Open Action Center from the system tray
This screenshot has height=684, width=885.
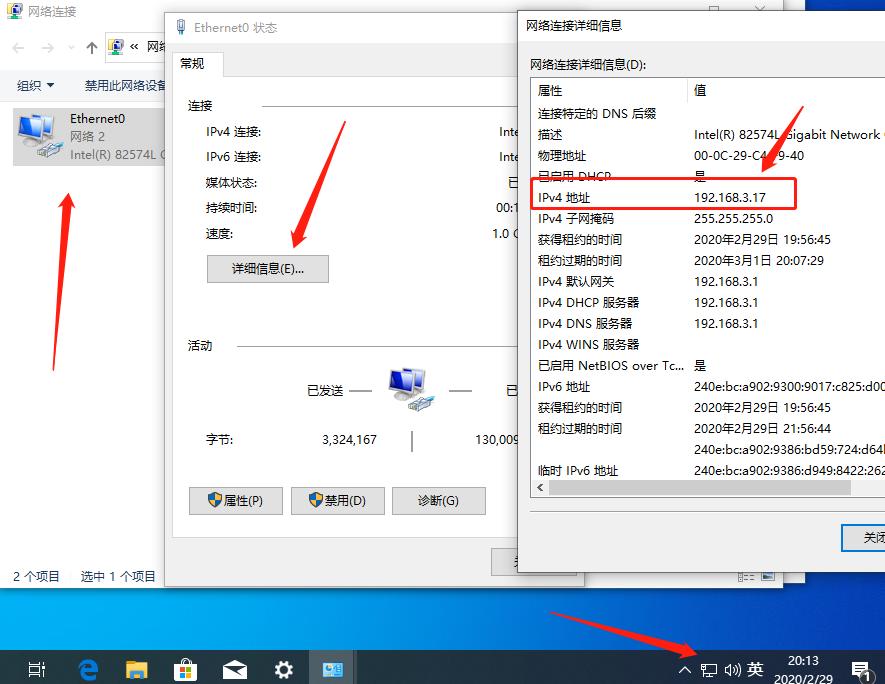coord(861,668)
